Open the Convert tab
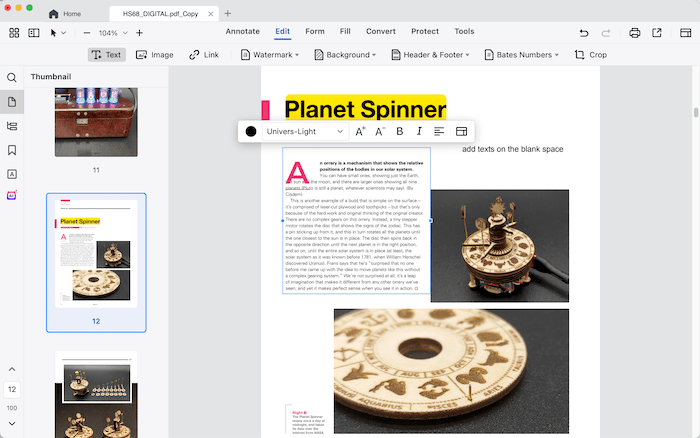This screenshot has height=438, width=700. pos(380,32)
